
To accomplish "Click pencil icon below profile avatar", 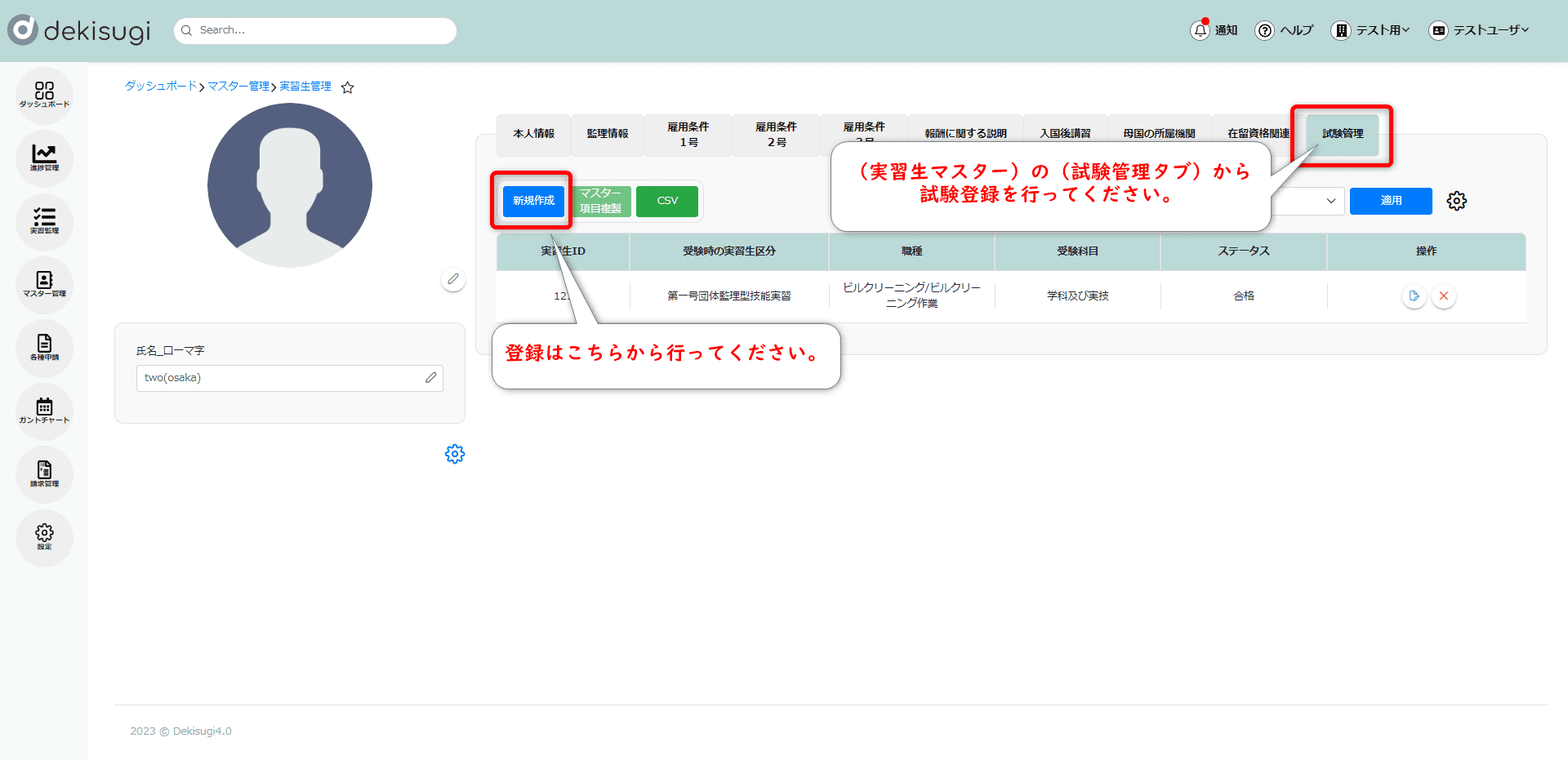I will [x=453, y=279].
